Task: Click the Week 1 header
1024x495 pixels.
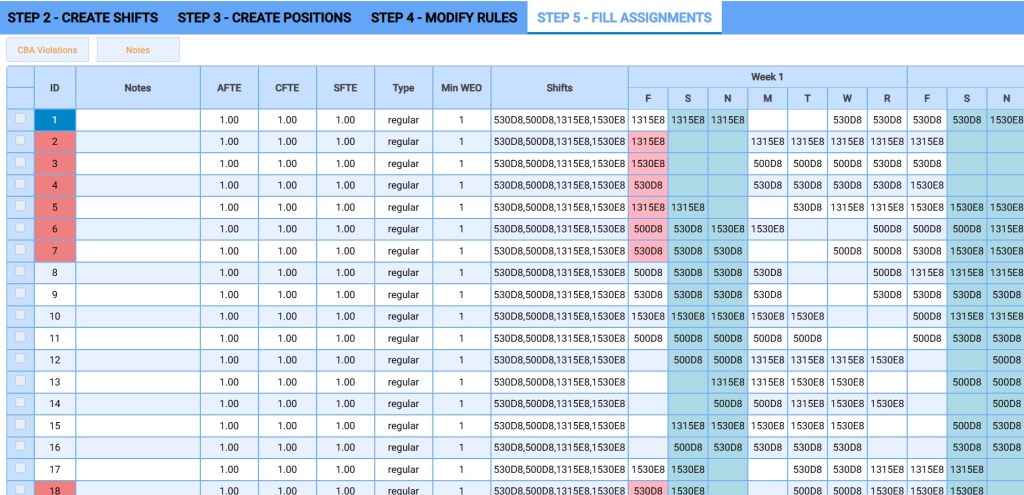Action: (x=767, y=77)
